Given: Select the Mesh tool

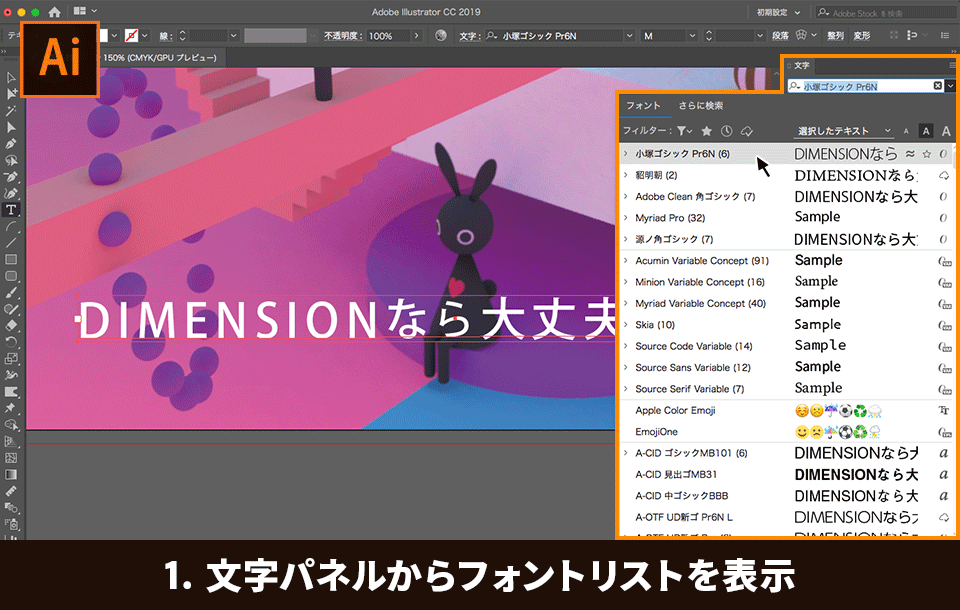Looking at the screenshot, I should [x=10, y=458].
